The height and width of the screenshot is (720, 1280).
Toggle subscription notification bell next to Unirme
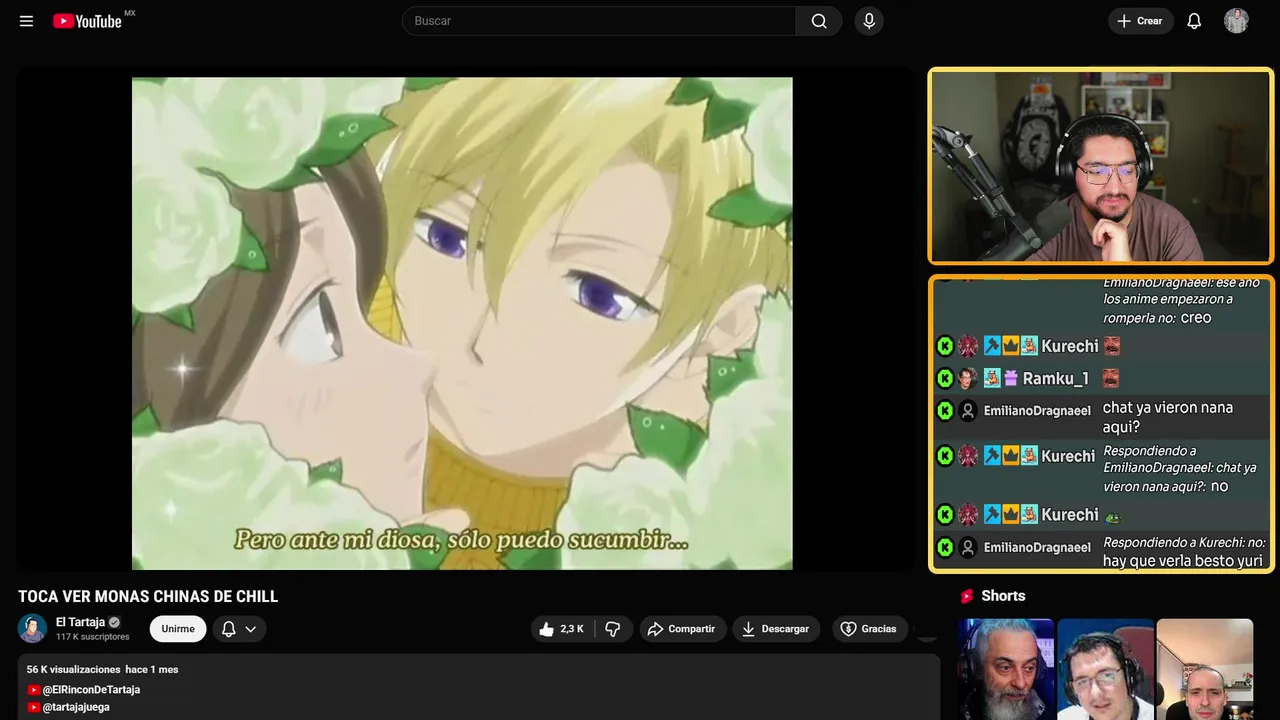pyautogui.click(x=228, y=629)
